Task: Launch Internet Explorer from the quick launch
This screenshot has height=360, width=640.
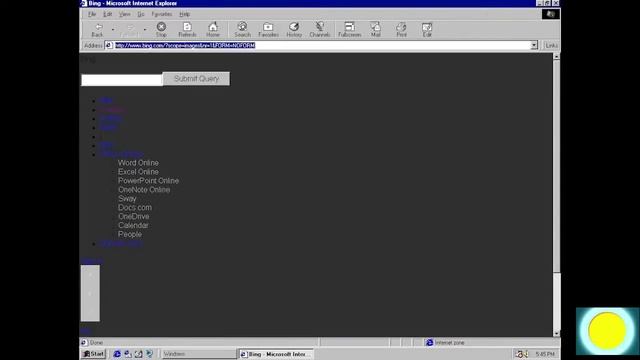Action: click(x=117, y=354)
